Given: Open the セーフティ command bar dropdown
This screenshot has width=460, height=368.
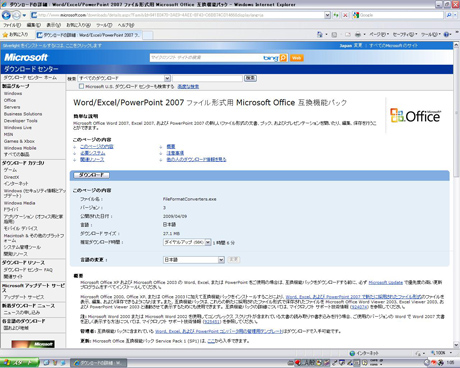Looking at the screenshot, I should point(405,34).
